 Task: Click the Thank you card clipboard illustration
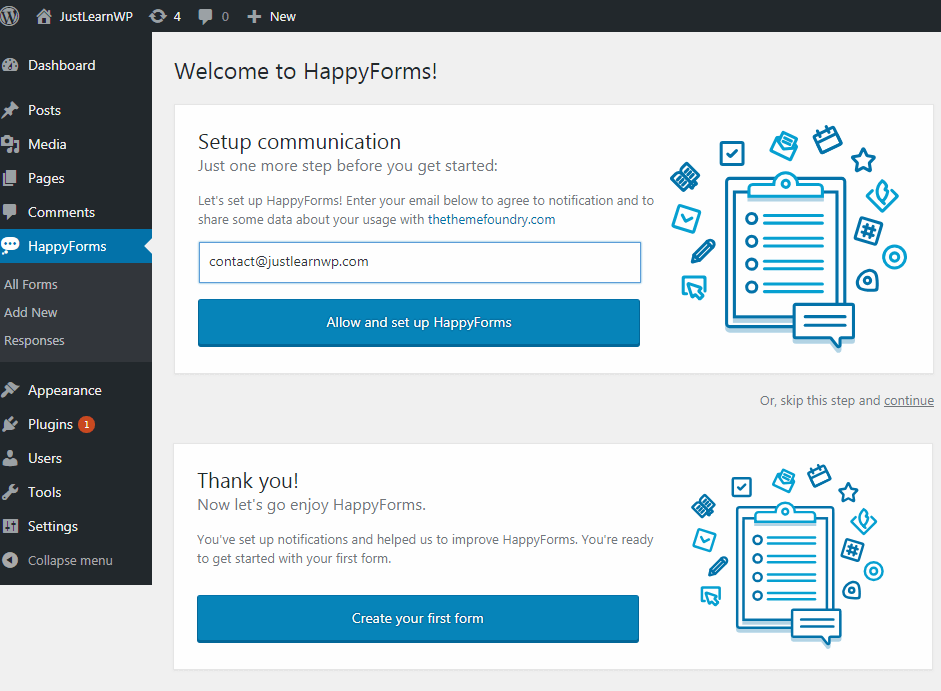click(x=787, y=555)
